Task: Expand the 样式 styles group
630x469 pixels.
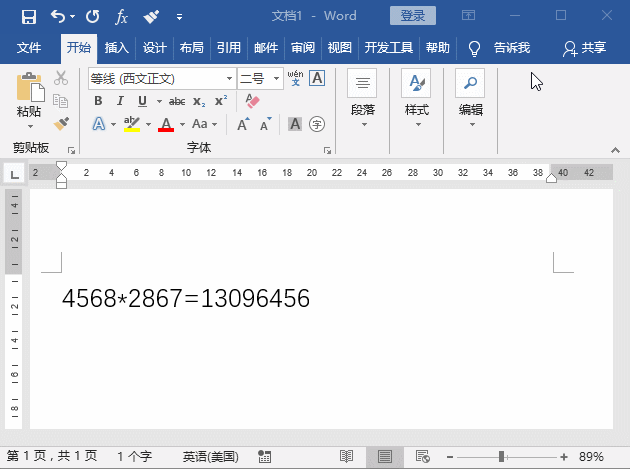Action: coord(417,98)
